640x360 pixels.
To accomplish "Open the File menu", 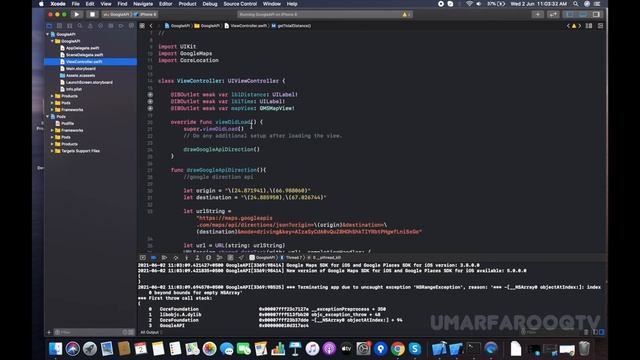I will pos(76,4).
